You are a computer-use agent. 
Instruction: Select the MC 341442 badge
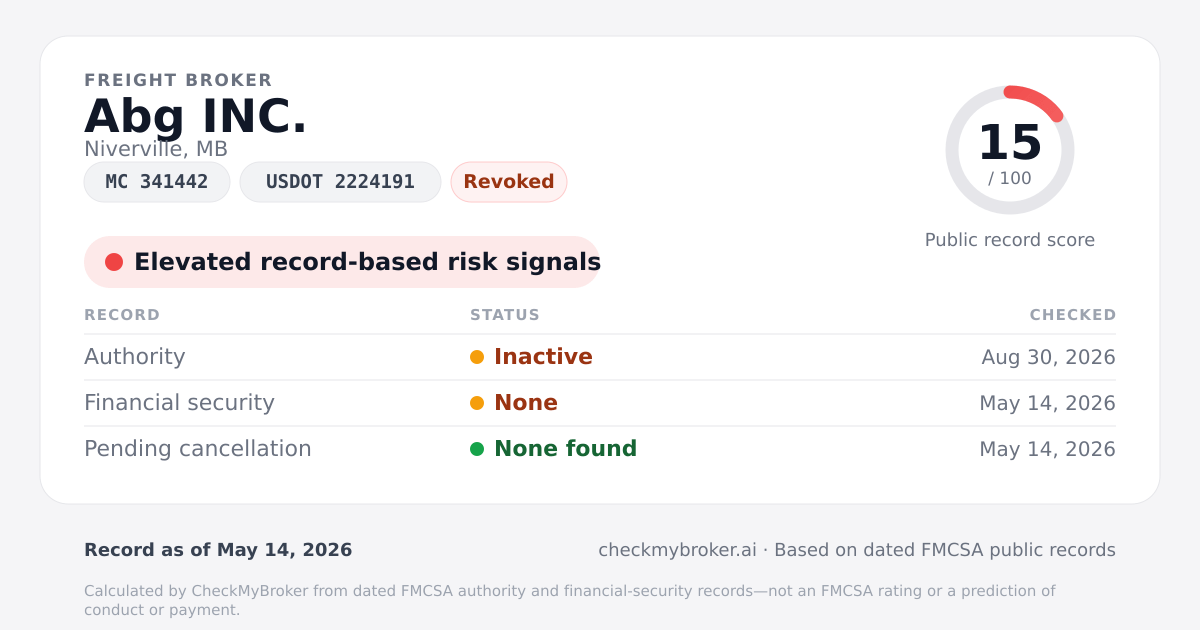click(157, 182)
